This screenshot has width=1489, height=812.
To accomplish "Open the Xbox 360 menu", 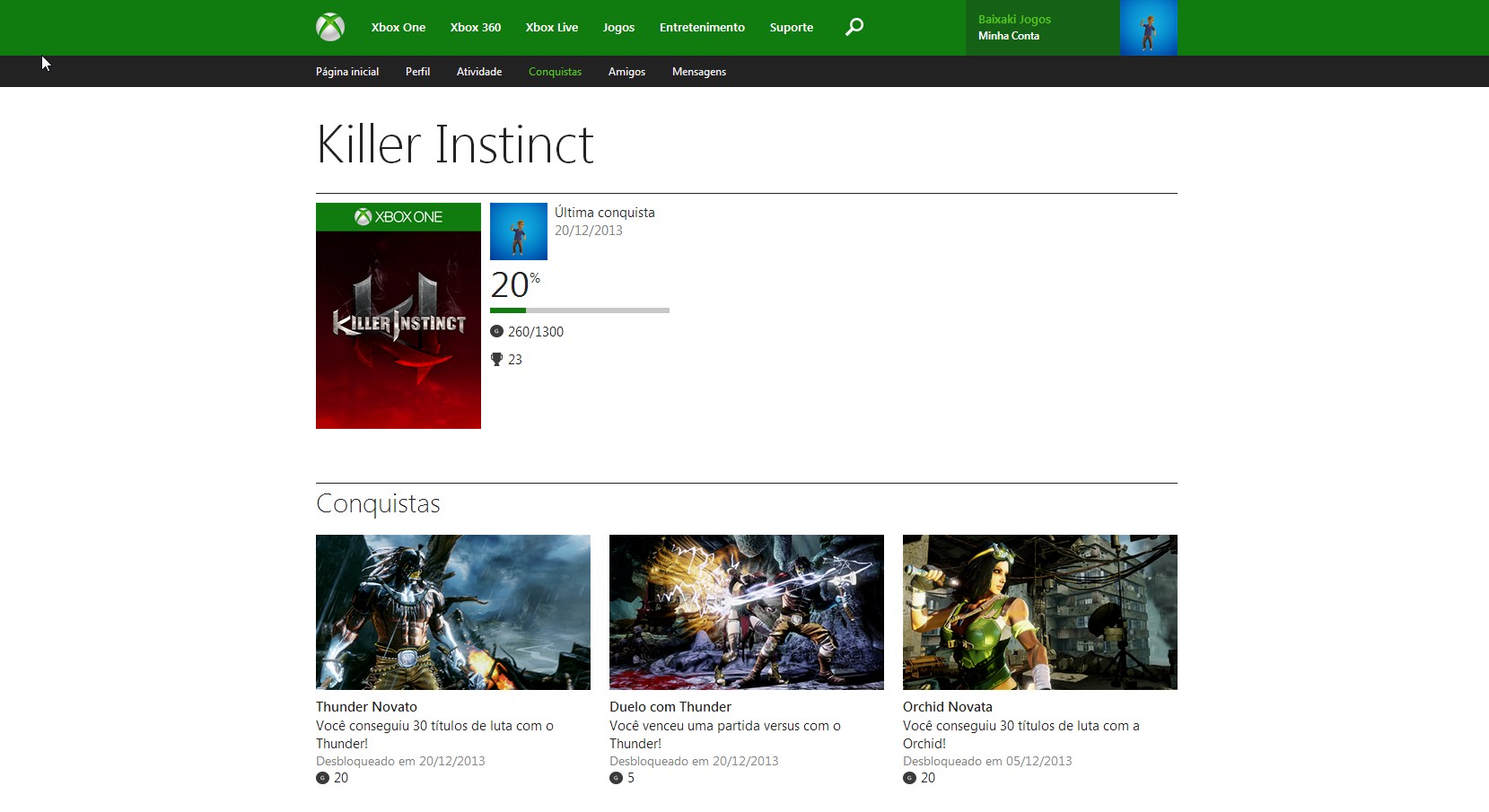I will click(x=476, y=27).
